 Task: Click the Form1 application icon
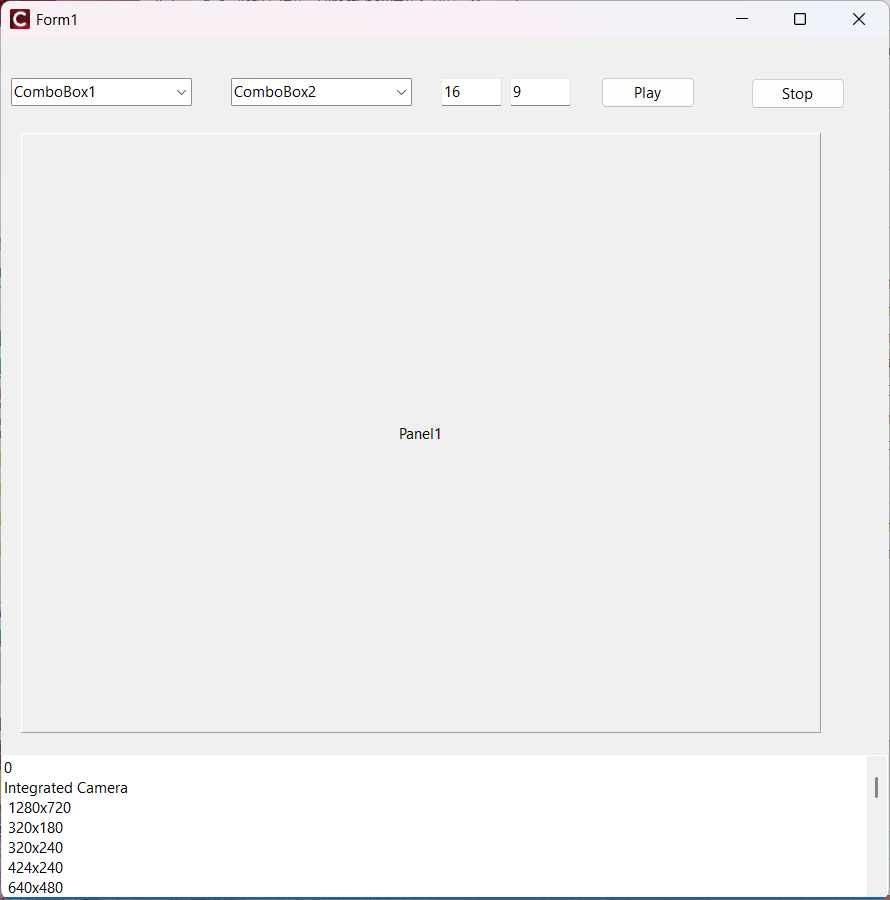tap(20, 20)
